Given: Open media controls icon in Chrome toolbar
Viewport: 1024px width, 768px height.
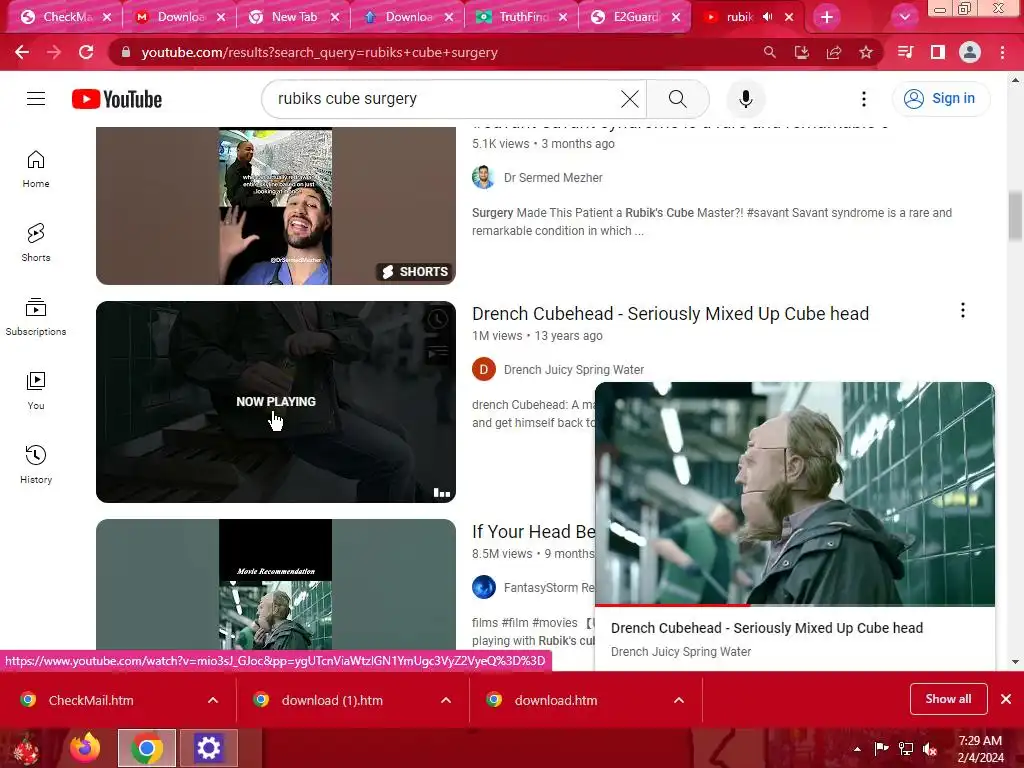Looking at the screenshot, I should [906, 52].
